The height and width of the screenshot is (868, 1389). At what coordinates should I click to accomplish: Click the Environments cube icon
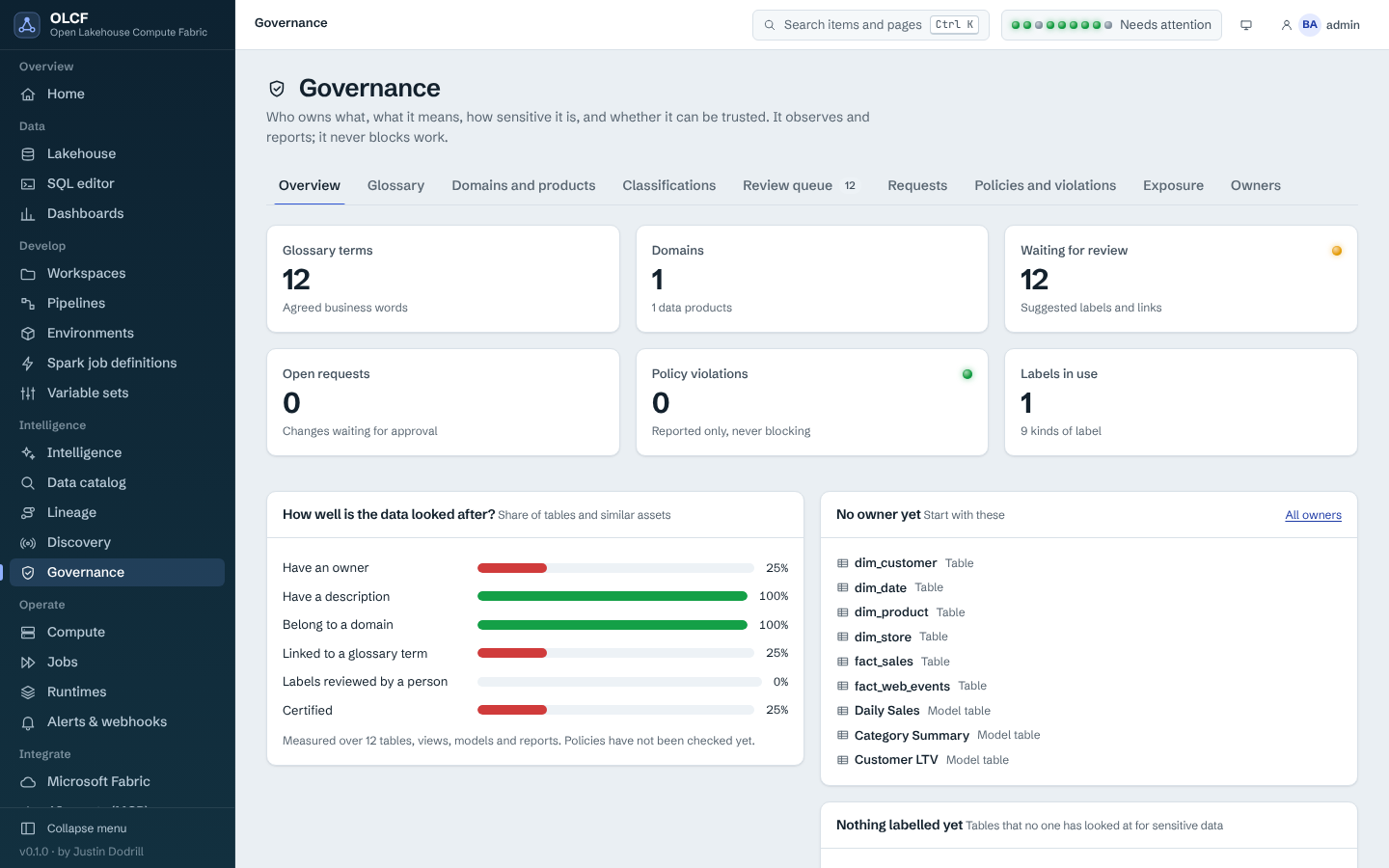(x=28, y=334)
